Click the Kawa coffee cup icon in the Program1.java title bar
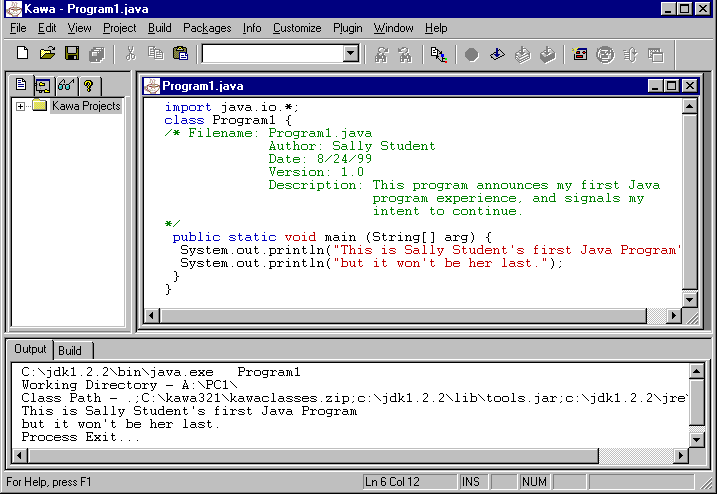 point(152,86)
